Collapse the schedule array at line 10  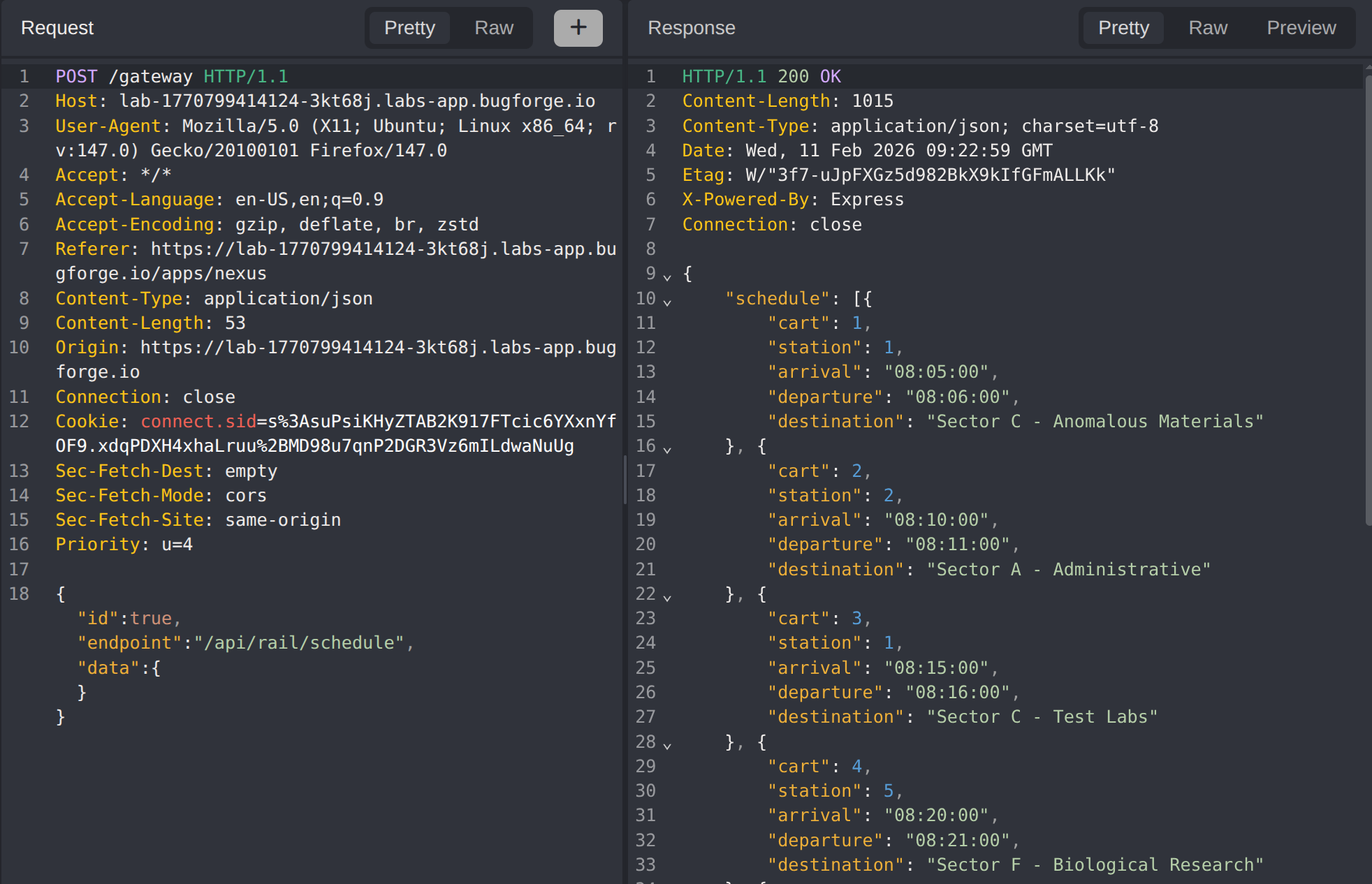click(667, 302)
